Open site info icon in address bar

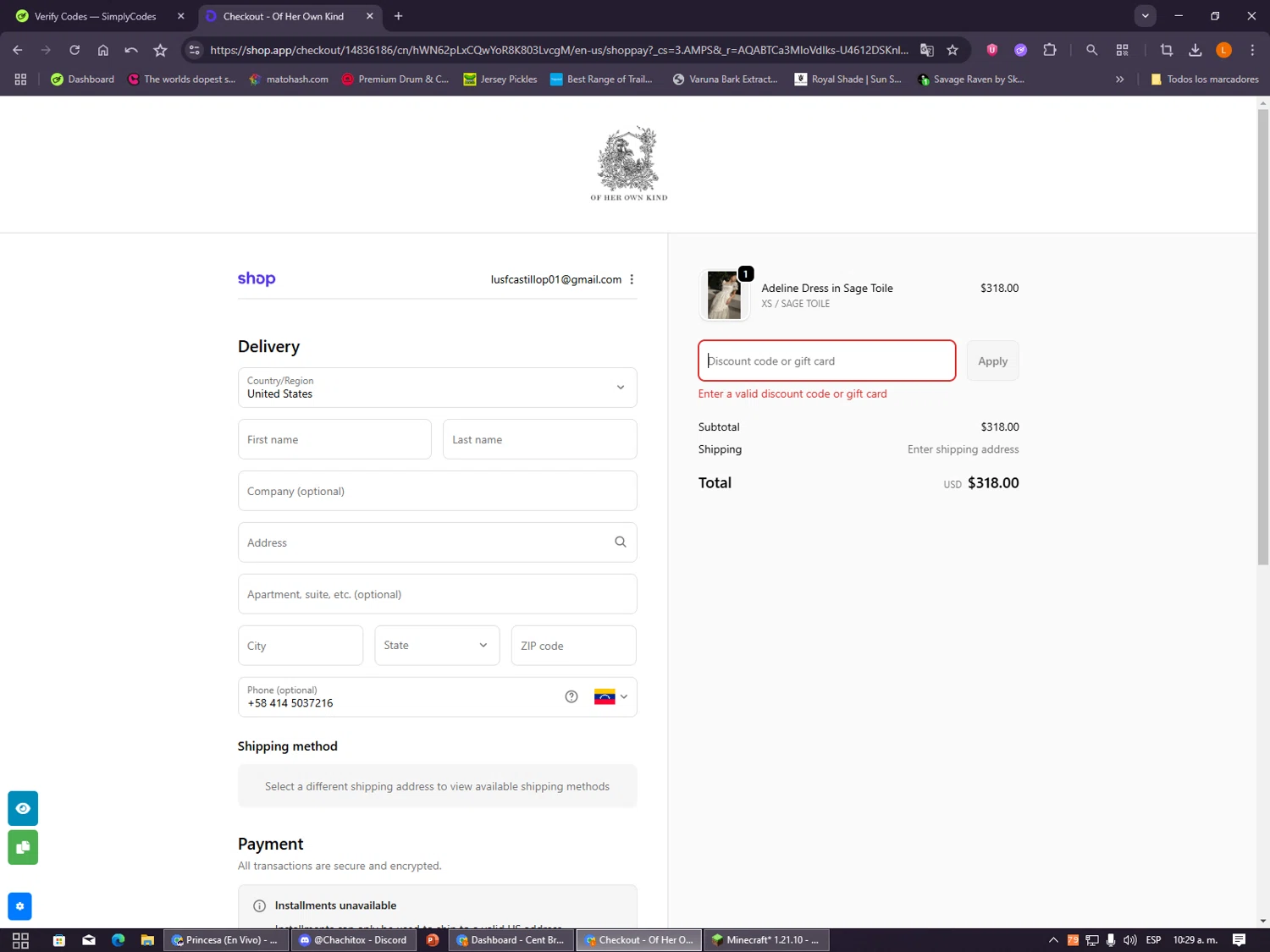(195, 50)
